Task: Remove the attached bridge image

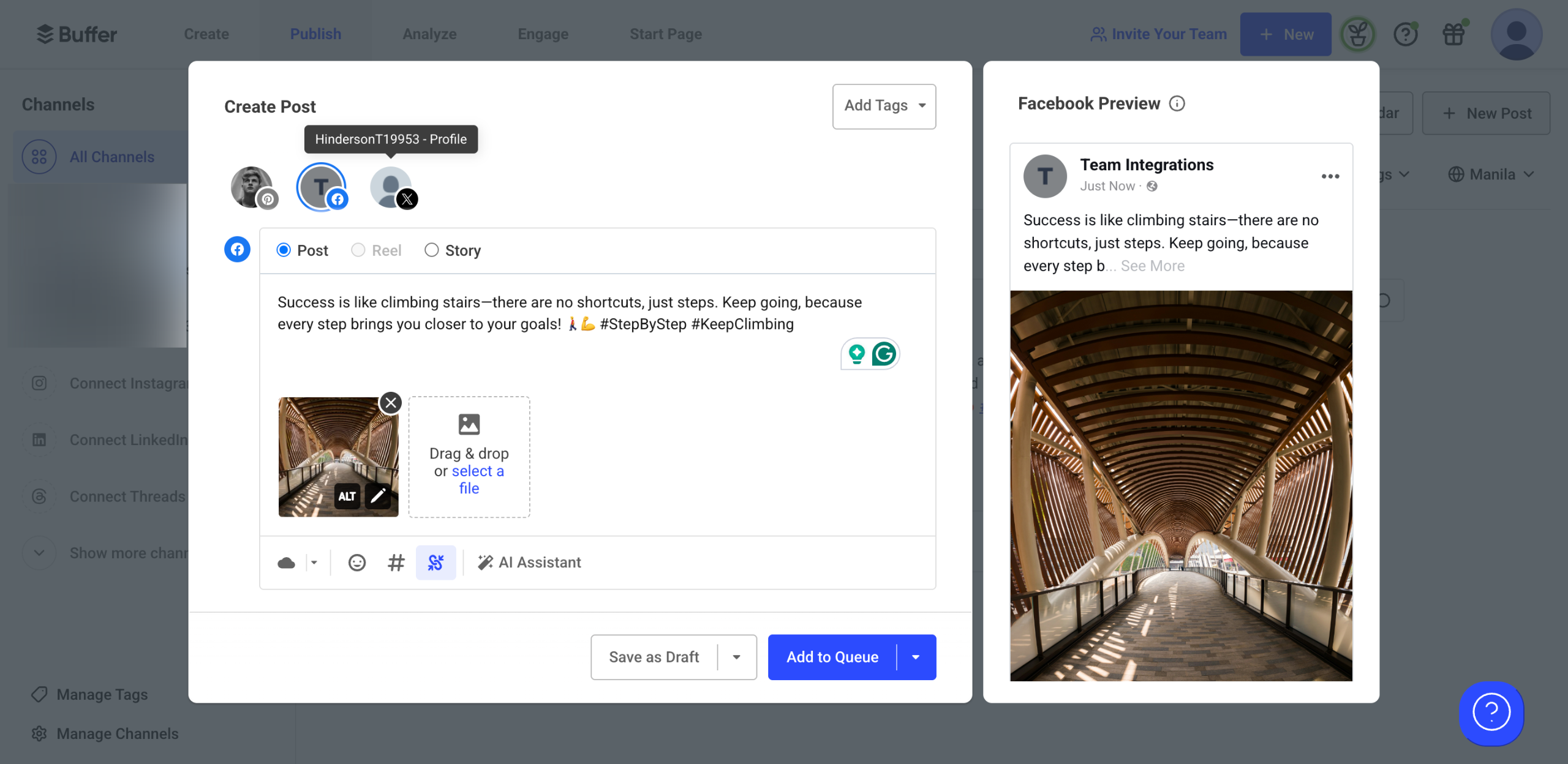Action: [x=391, y=403]
